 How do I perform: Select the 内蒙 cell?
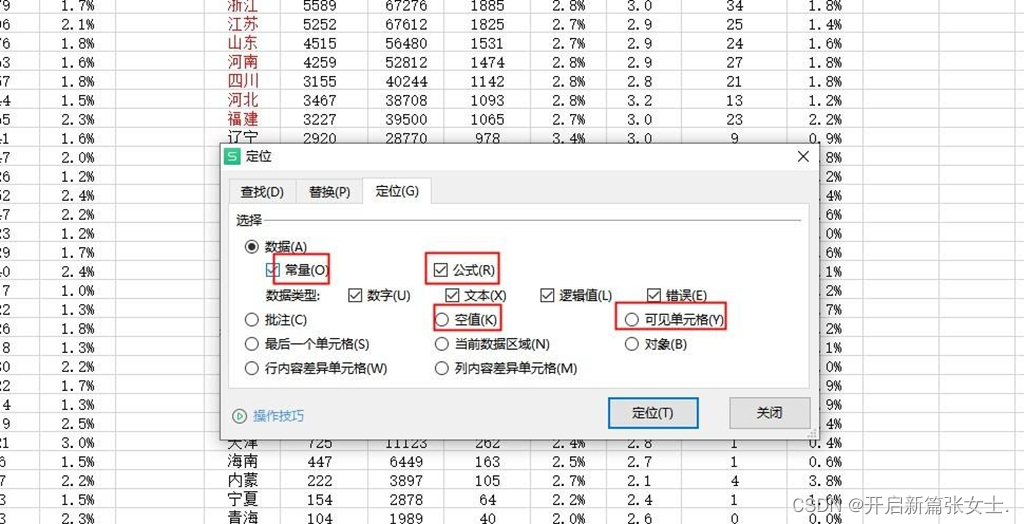point(242,481)
